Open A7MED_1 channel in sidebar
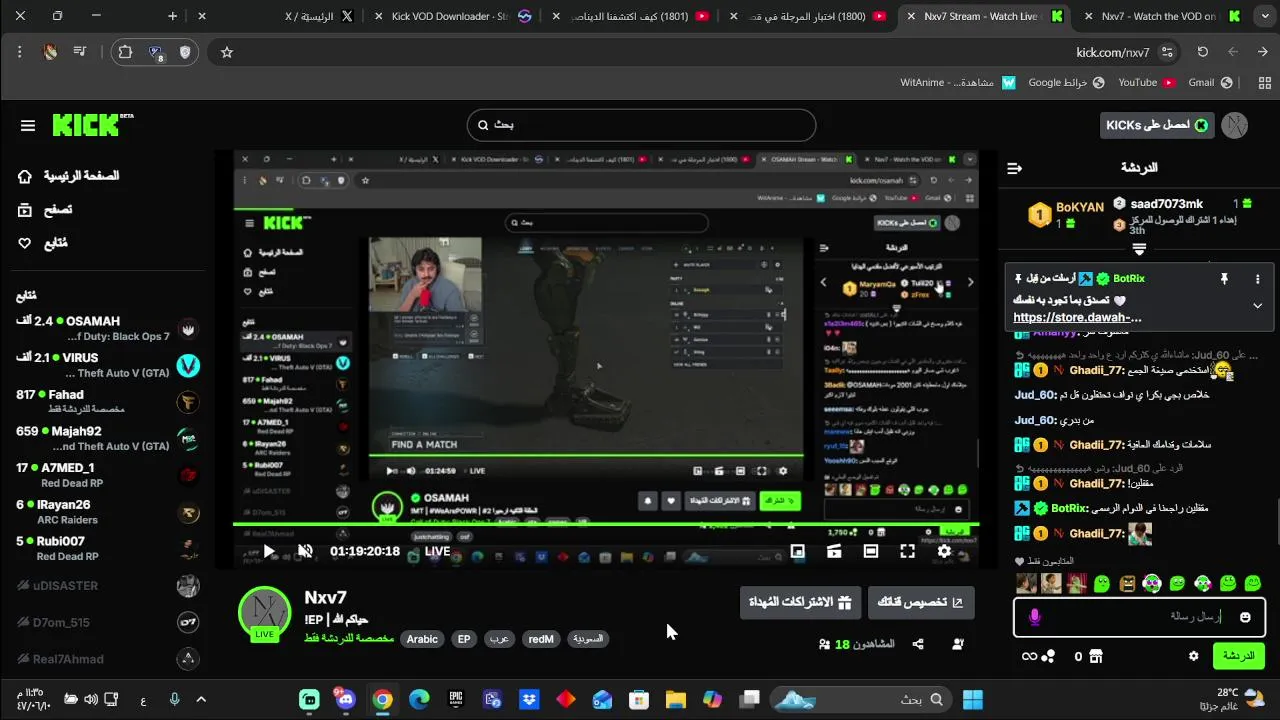Viewport: 1280px width, 720px height. (x=107, y=475)
